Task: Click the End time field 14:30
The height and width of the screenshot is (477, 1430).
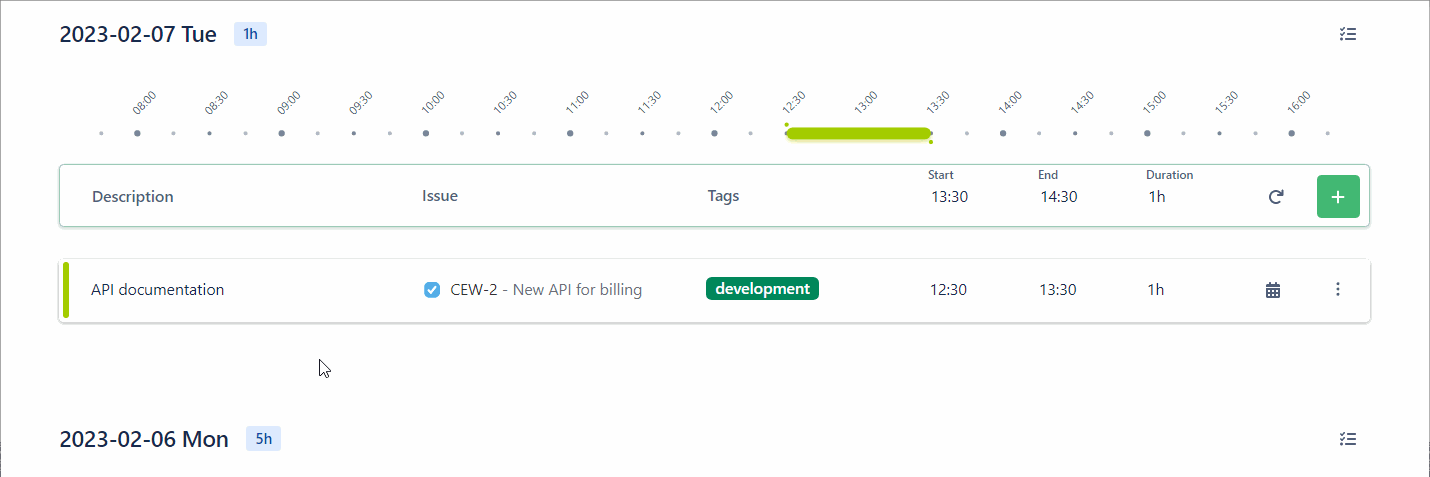Action: [1059, 197]
